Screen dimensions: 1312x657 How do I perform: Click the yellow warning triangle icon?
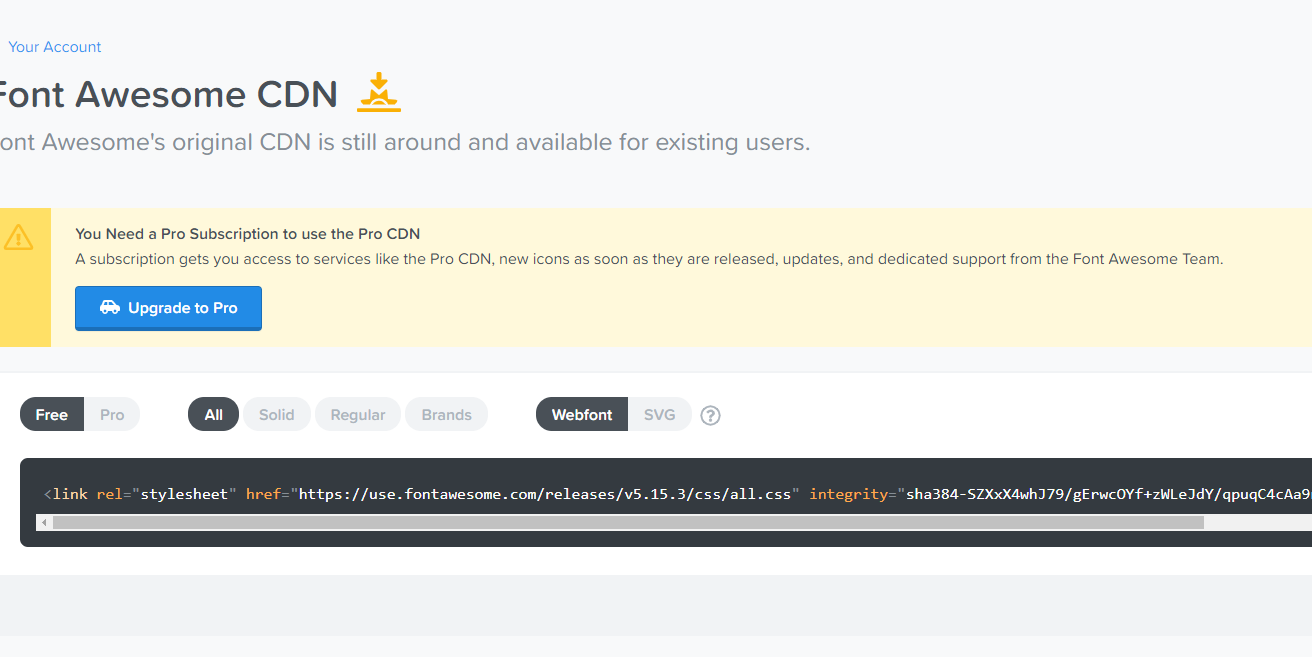click(18, 238)
